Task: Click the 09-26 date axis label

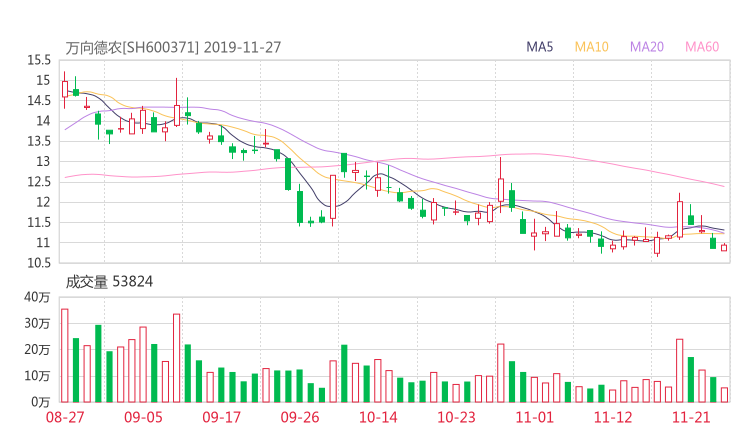Action: pyautogui.click(x=300, y=417)
